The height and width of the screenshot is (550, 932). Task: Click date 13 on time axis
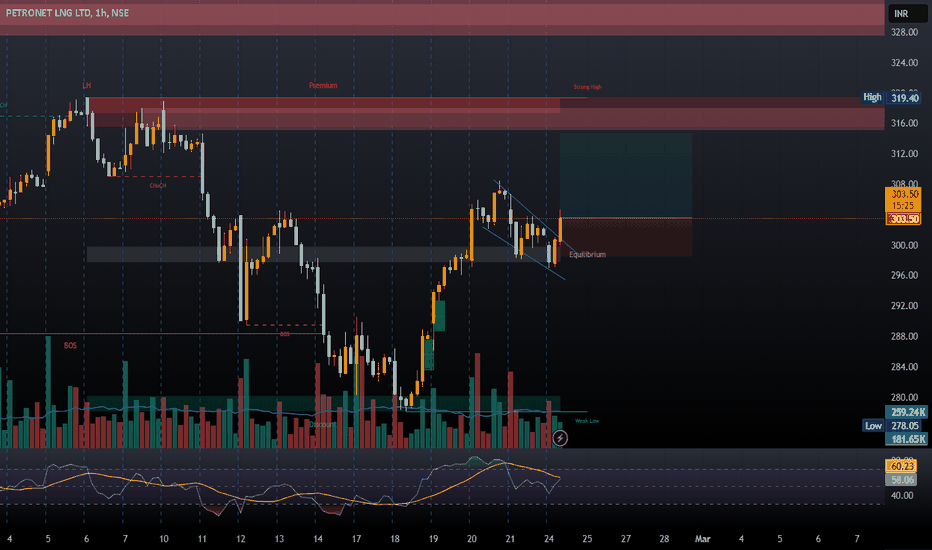tap(279, 539)
